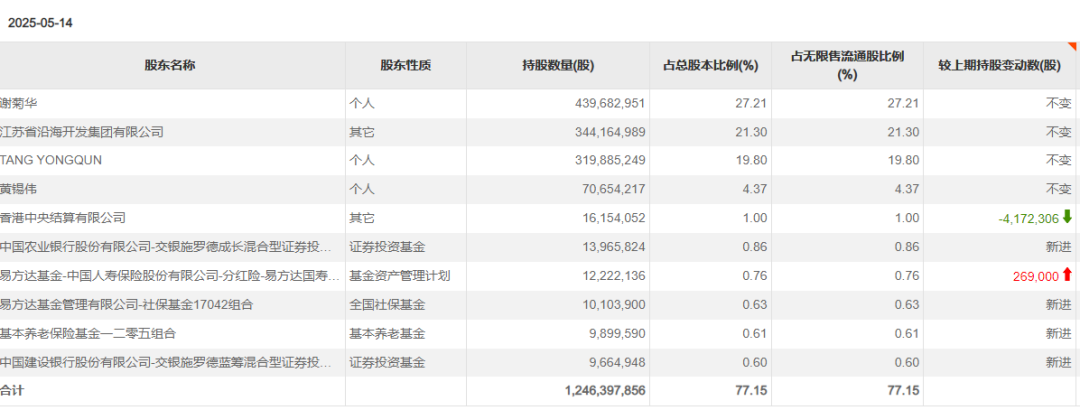Viewport: 1080px width, 410px height.
Task: Click 不变 in the 黄锡伟 row
Action: click(x=1059, y=189)
